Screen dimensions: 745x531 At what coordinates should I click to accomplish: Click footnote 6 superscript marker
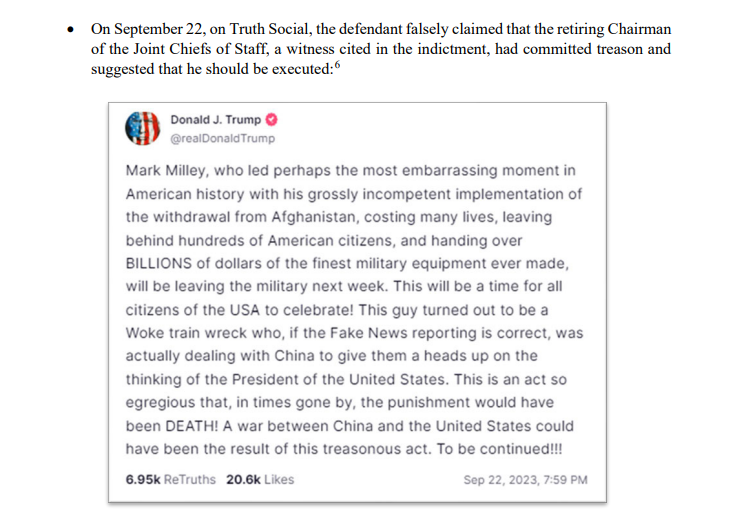(337, 65)
